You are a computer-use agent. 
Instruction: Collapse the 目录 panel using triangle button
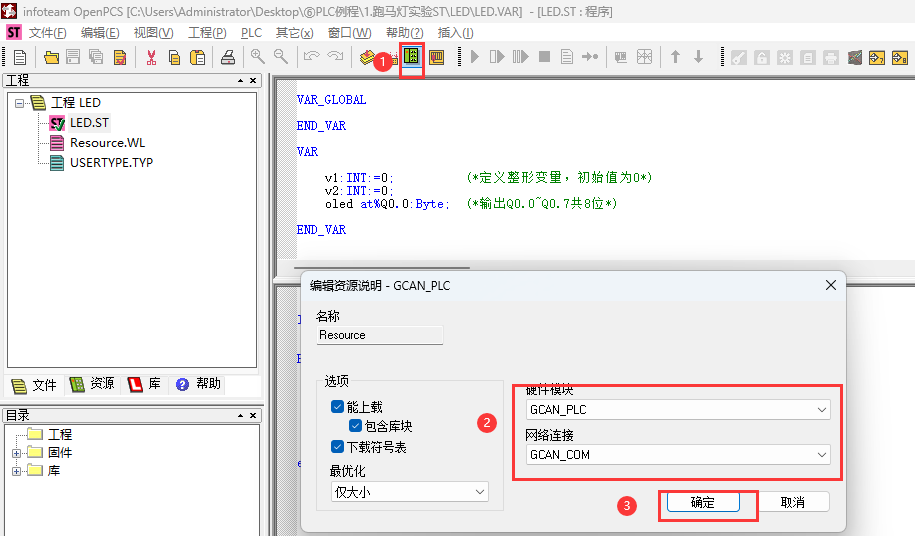point(240,415)
